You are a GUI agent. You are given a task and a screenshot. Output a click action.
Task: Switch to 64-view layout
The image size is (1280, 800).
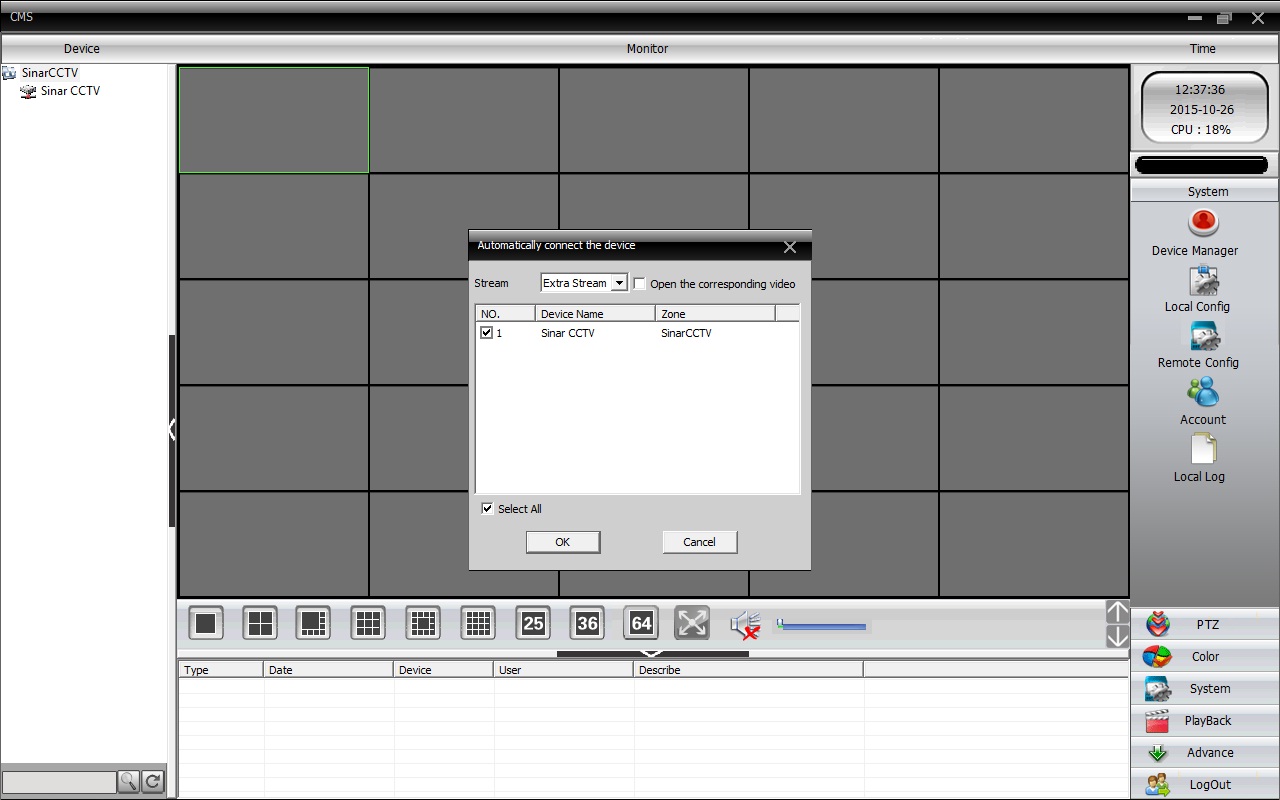(641, 624)
